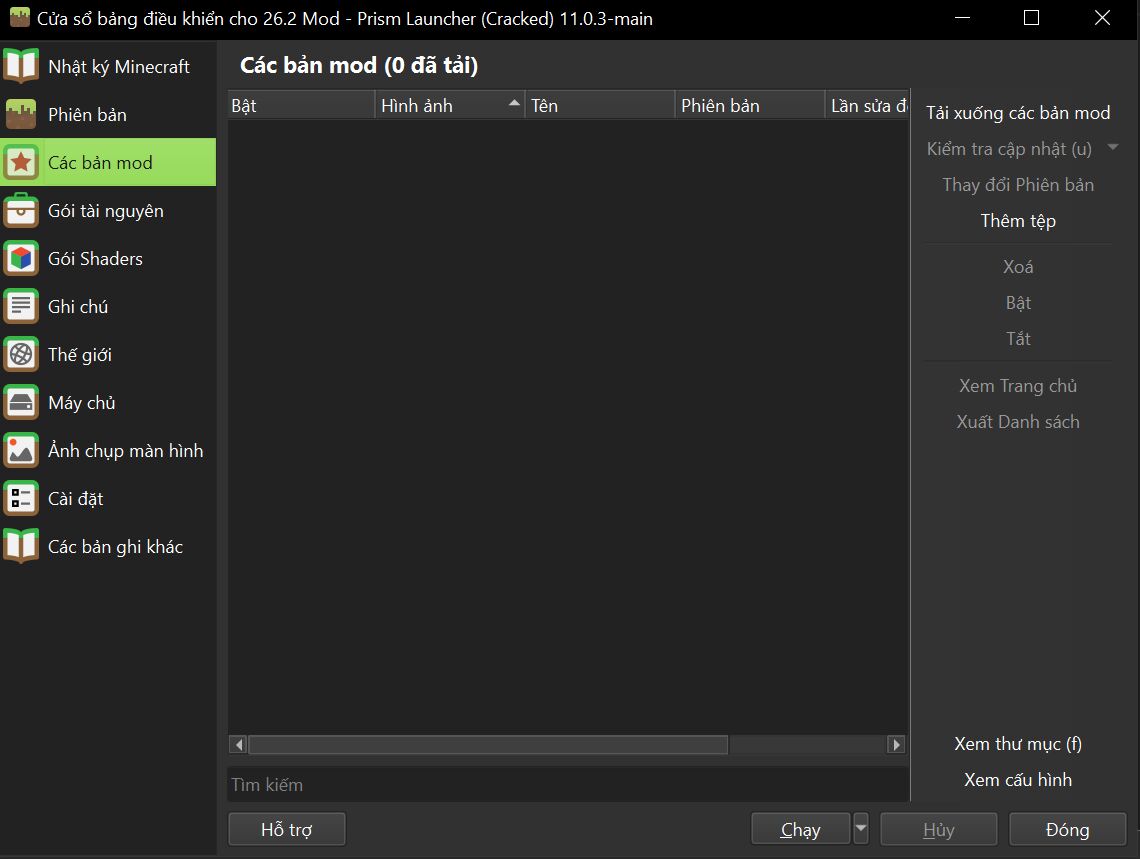
Task: Click the horizontal scrollbar right arrow
Action: point(896,744)
